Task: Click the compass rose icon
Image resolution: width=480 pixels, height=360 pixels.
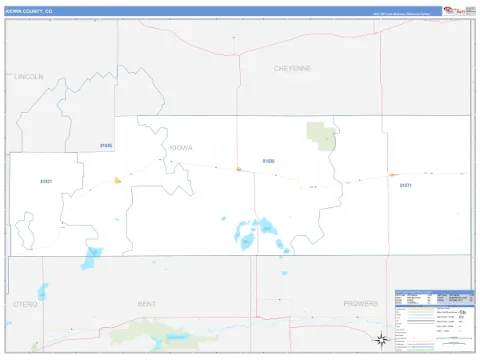Action: [x=382, y=340]
